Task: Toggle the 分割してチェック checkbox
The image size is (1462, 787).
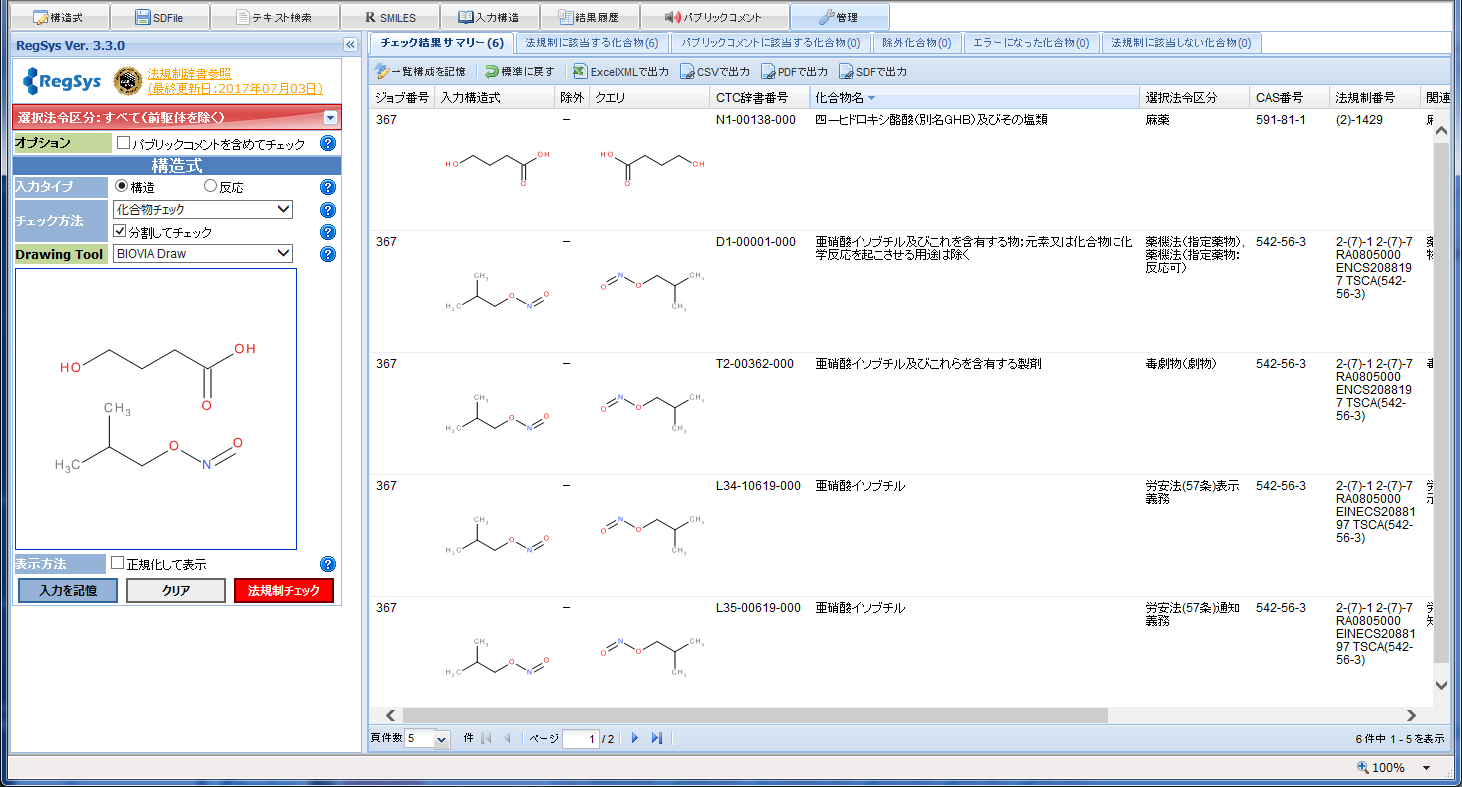Action: tap(120, 231)
